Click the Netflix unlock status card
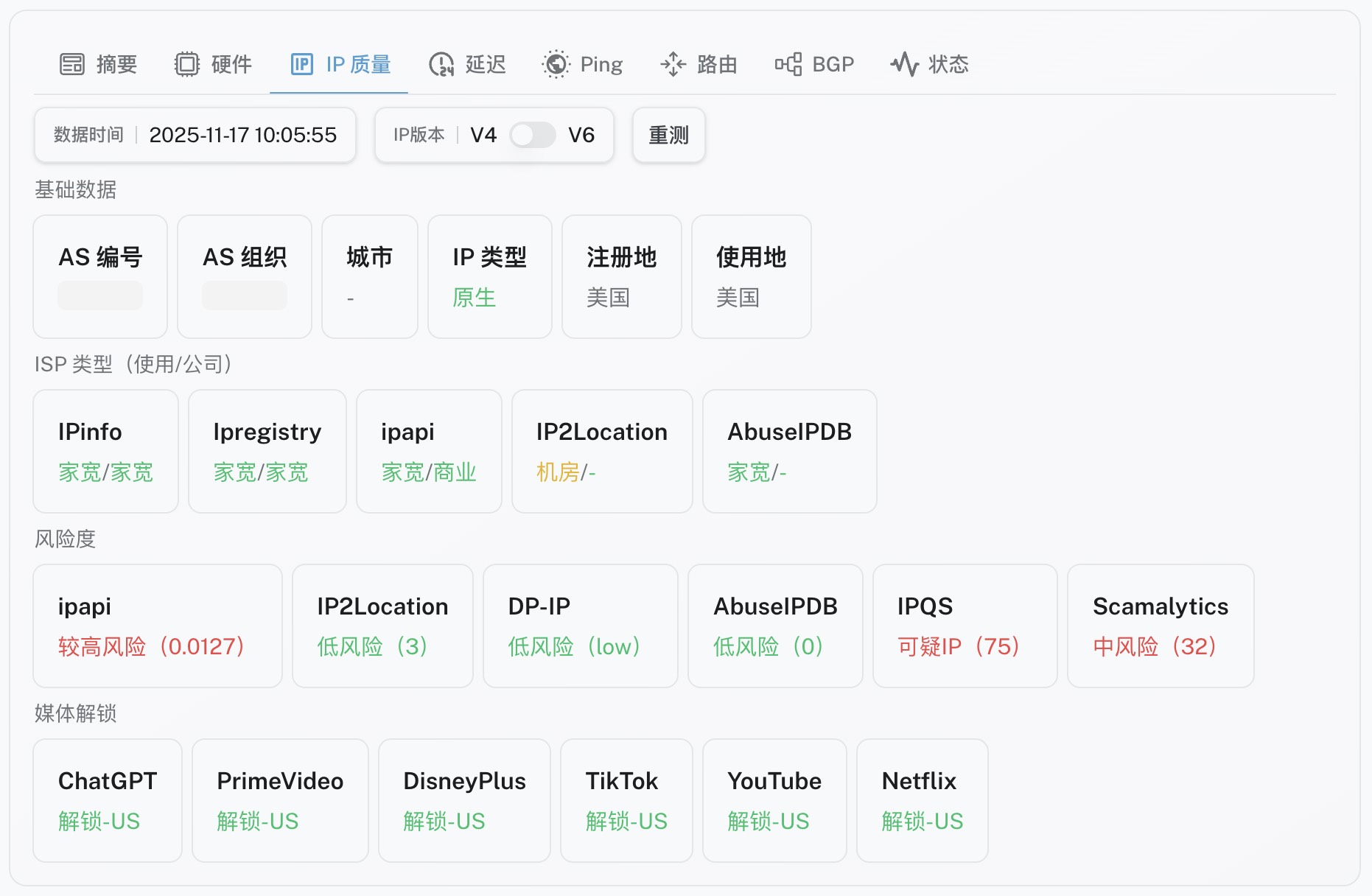1372x896 pixels. 921,800
